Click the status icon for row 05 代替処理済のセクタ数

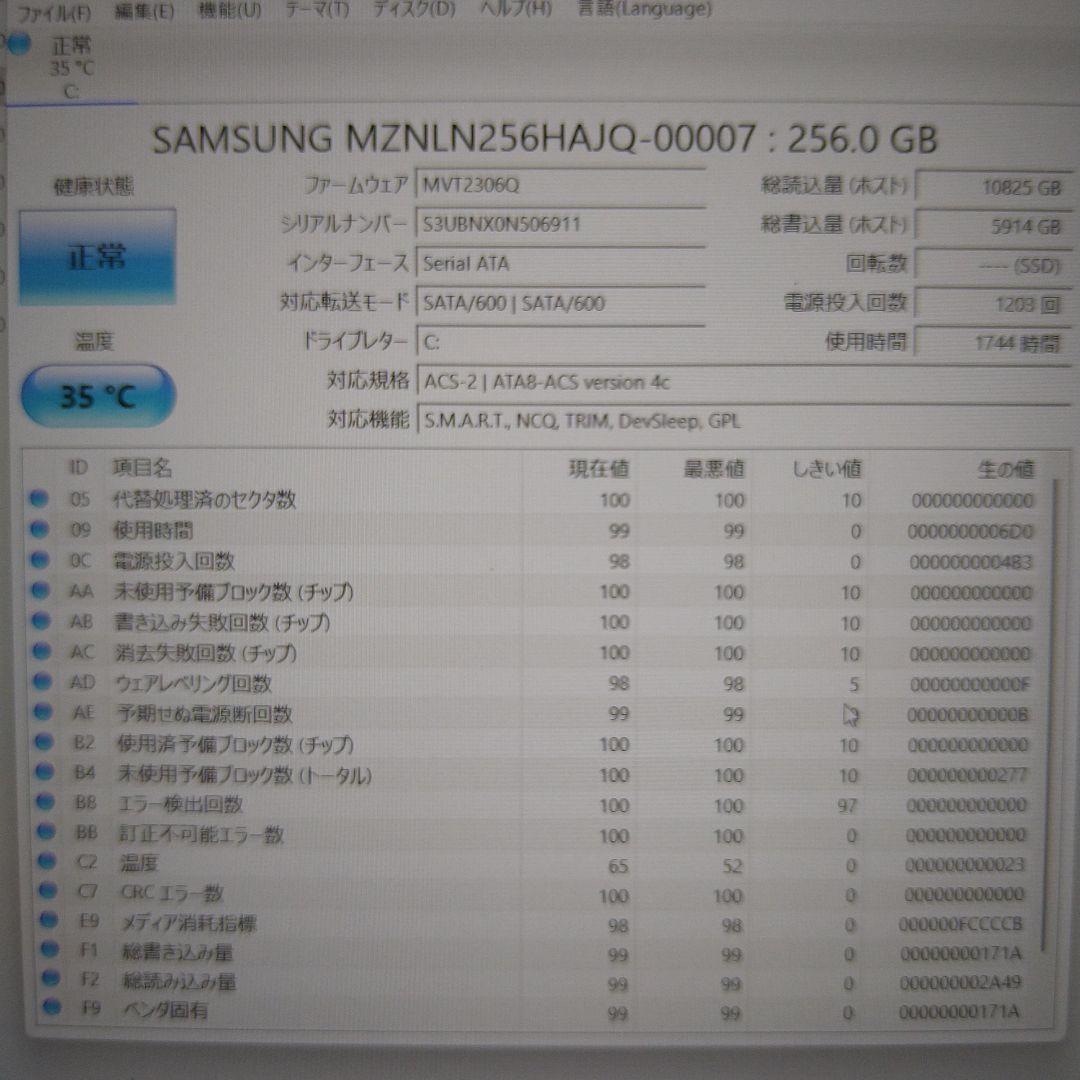pos(39,498)
